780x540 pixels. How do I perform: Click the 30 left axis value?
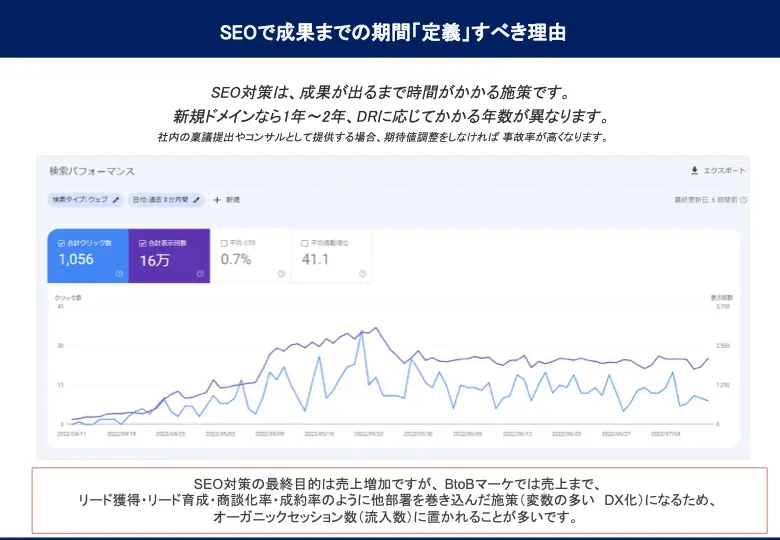click(61, 346)
